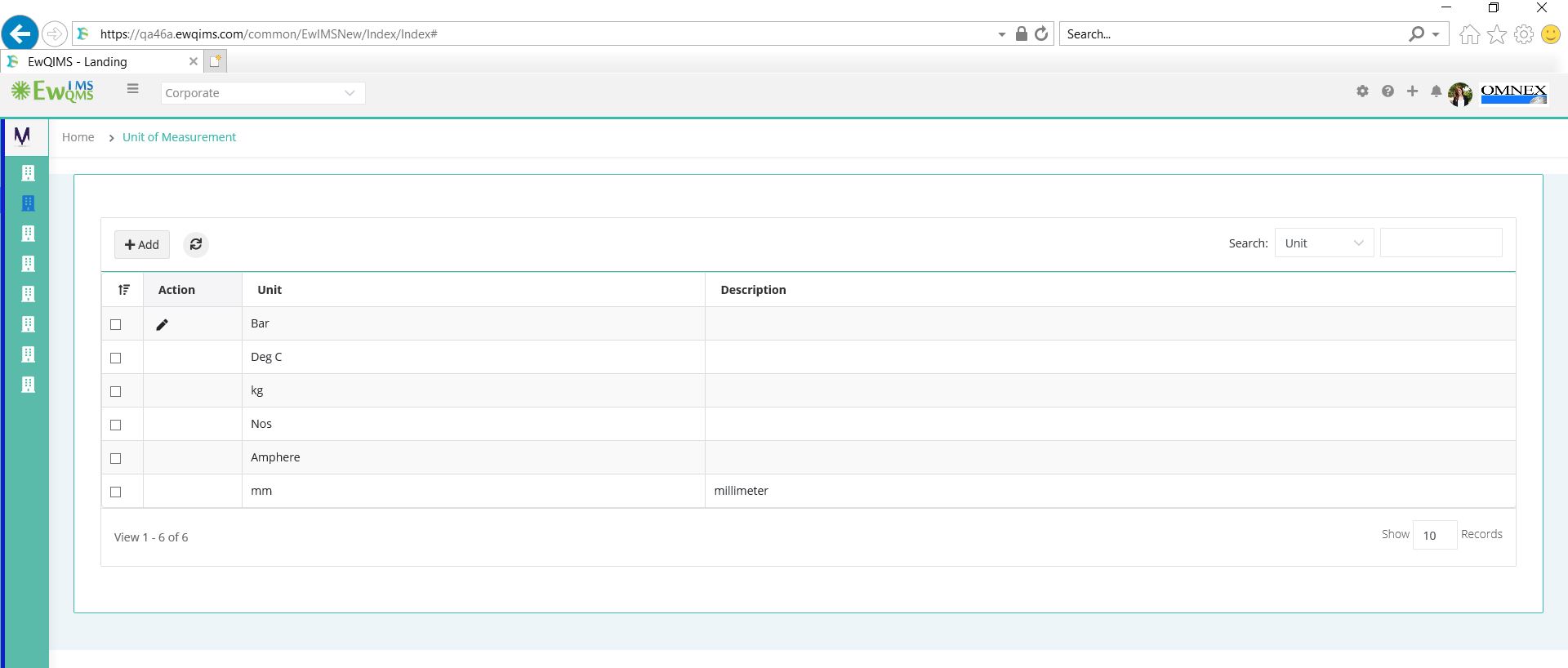The height and width of the screenshot is (668, 1568).
Task: Click the browser forward arrow
Action: tap(54, 34)
